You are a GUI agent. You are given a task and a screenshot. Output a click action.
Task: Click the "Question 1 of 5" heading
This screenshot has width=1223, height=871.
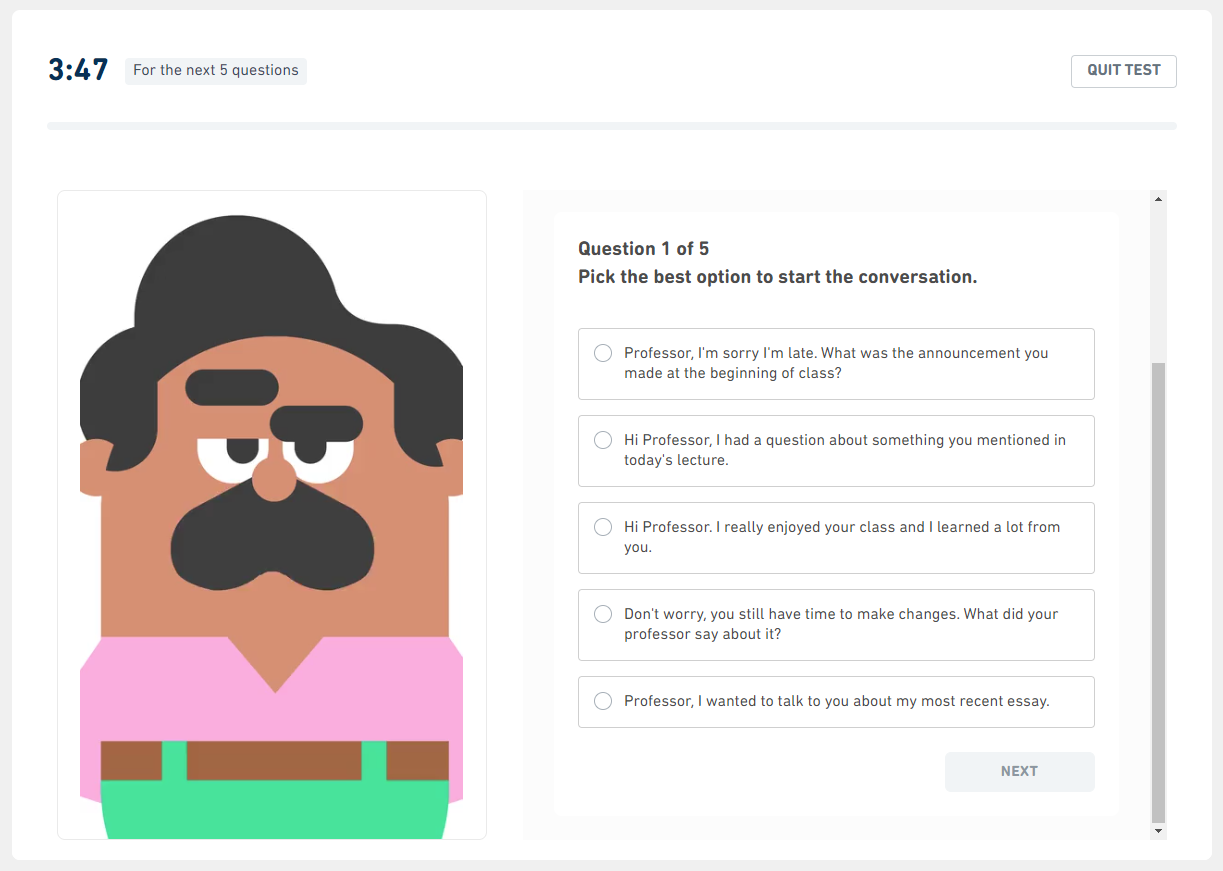(x=643, y=248)
